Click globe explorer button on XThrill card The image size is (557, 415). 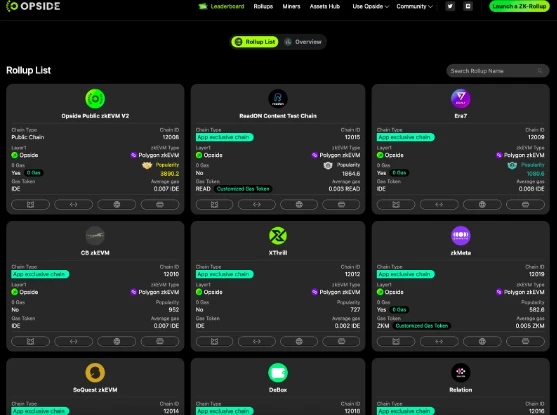[x=299, y=341]
